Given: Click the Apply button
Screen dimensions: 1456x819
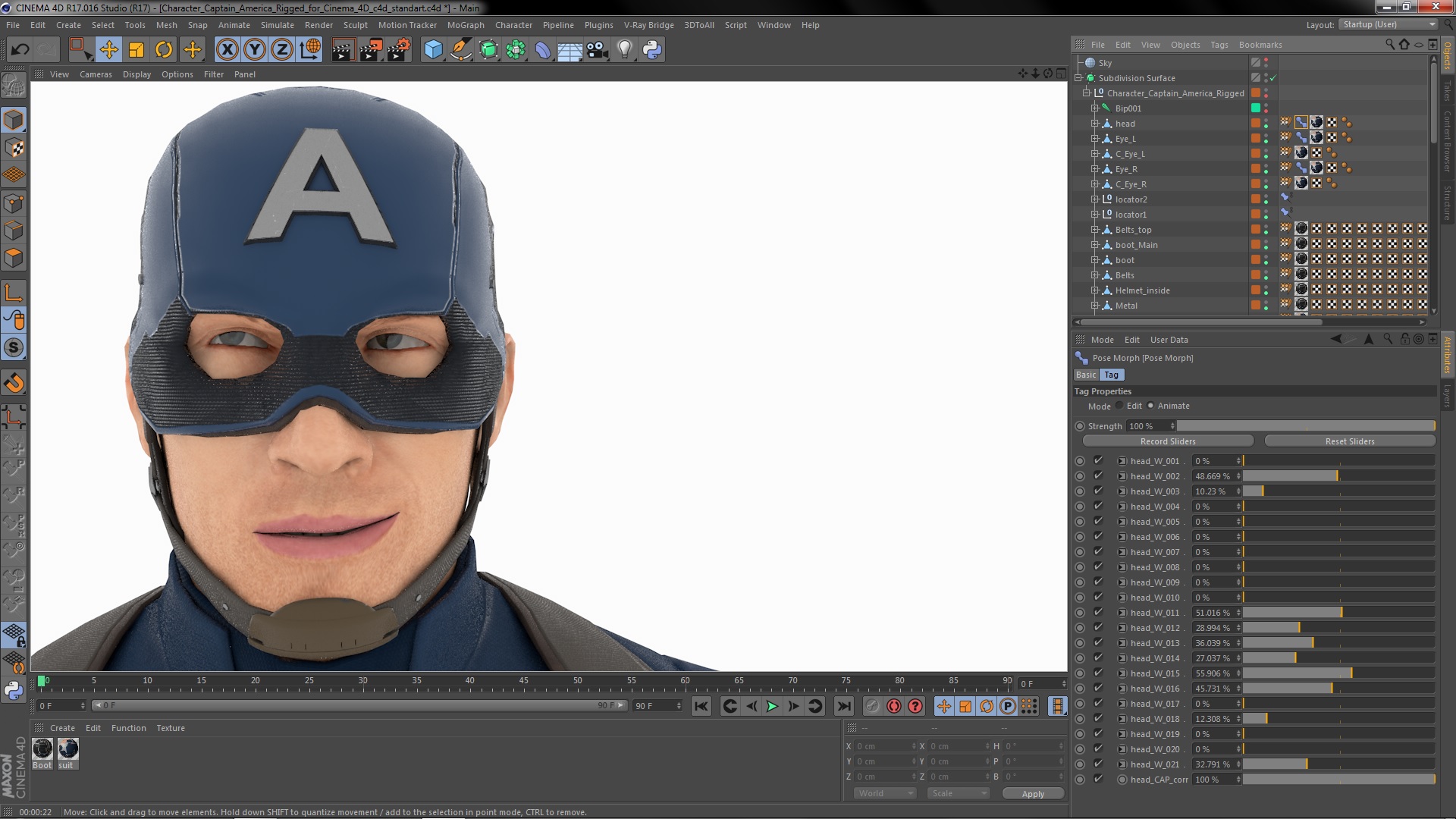Looking at the screenshot, I should [x=1032, y=794].
